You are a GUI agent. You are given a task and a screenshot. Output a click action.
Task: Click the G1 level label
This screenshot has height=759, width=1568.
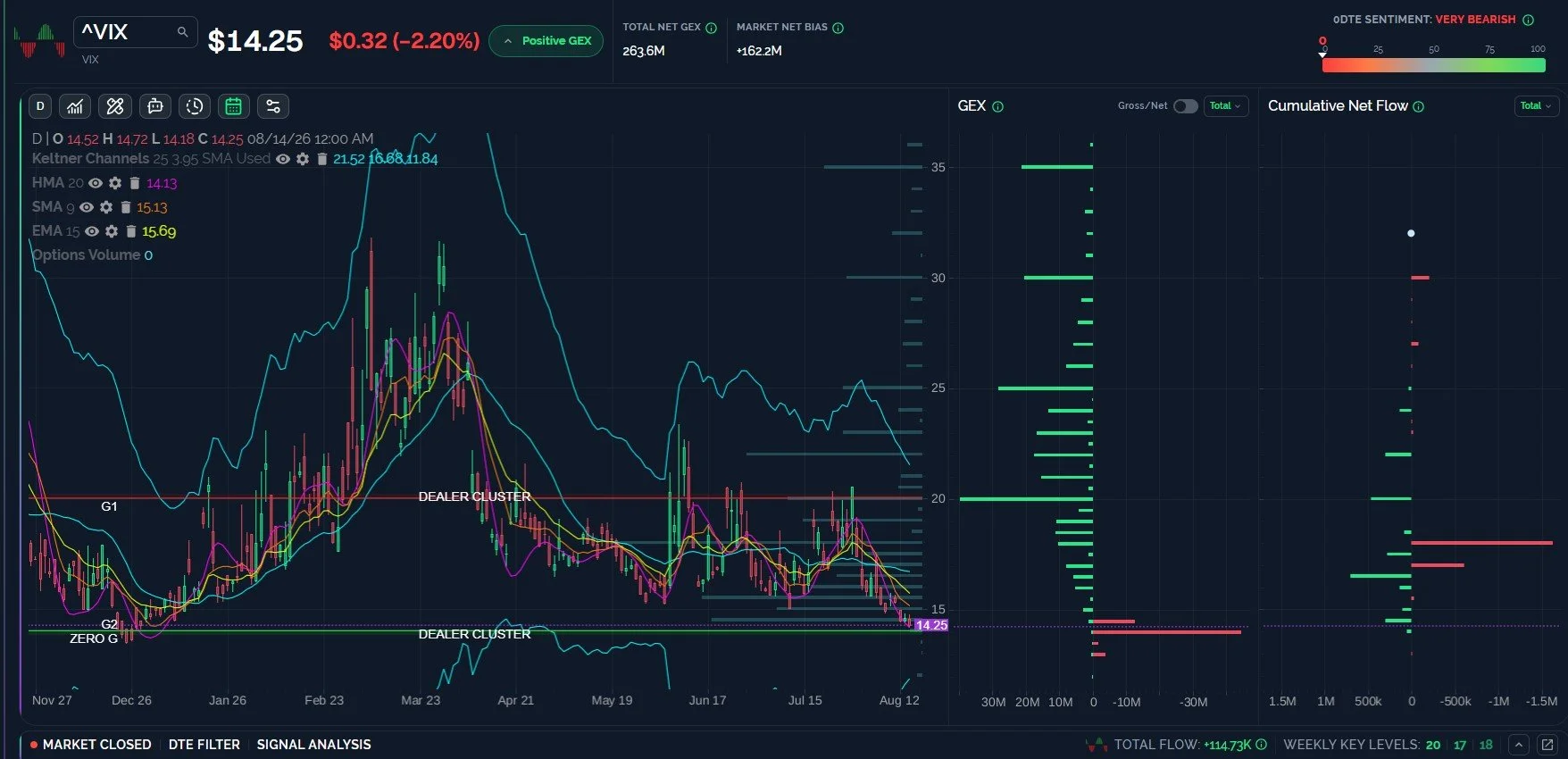[x=109, y=506]
